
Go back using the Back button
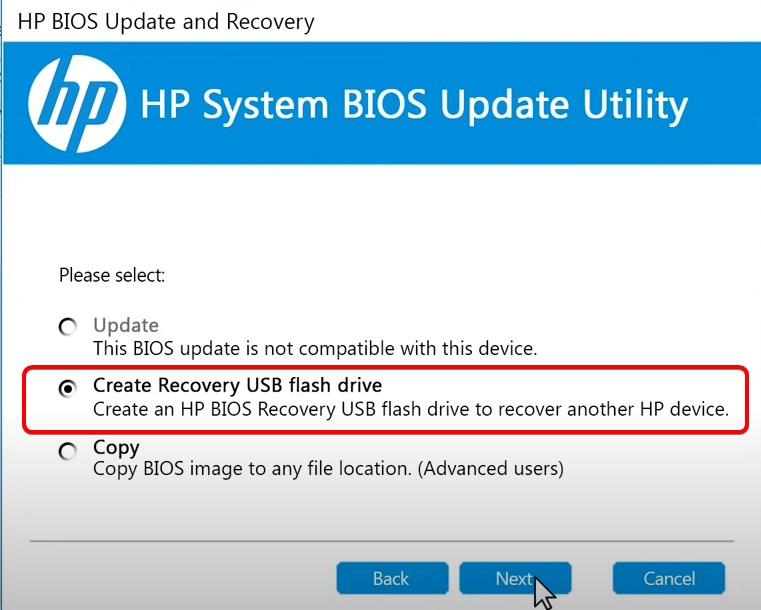pyautogui.click(x=392, y=578)
